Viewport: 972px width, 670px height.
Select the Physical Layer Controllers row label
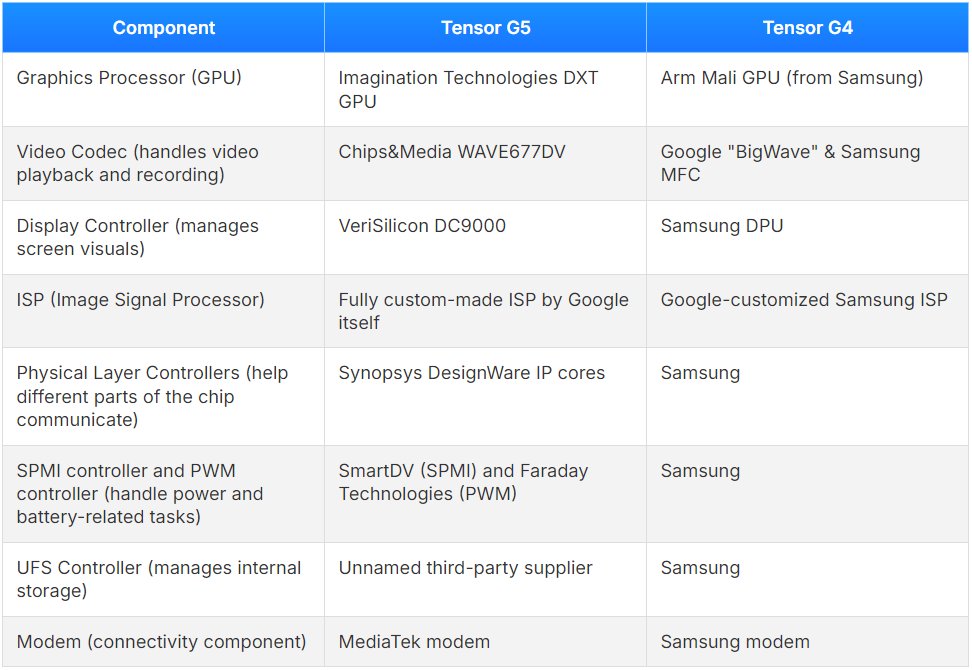(x=152, y=396)
